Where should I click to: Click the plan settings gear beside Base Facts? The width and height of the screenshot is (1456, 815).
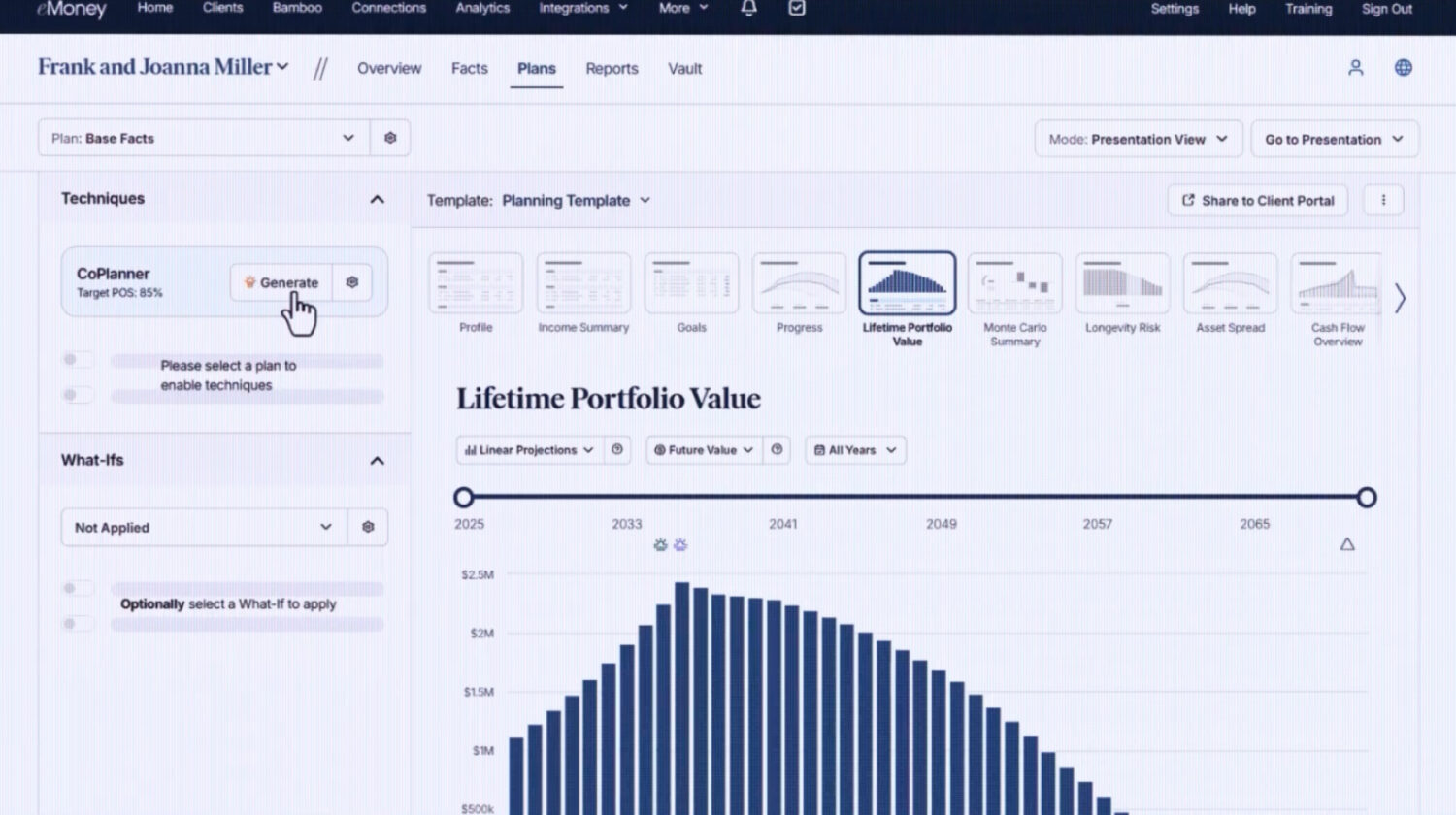[390, 137]
